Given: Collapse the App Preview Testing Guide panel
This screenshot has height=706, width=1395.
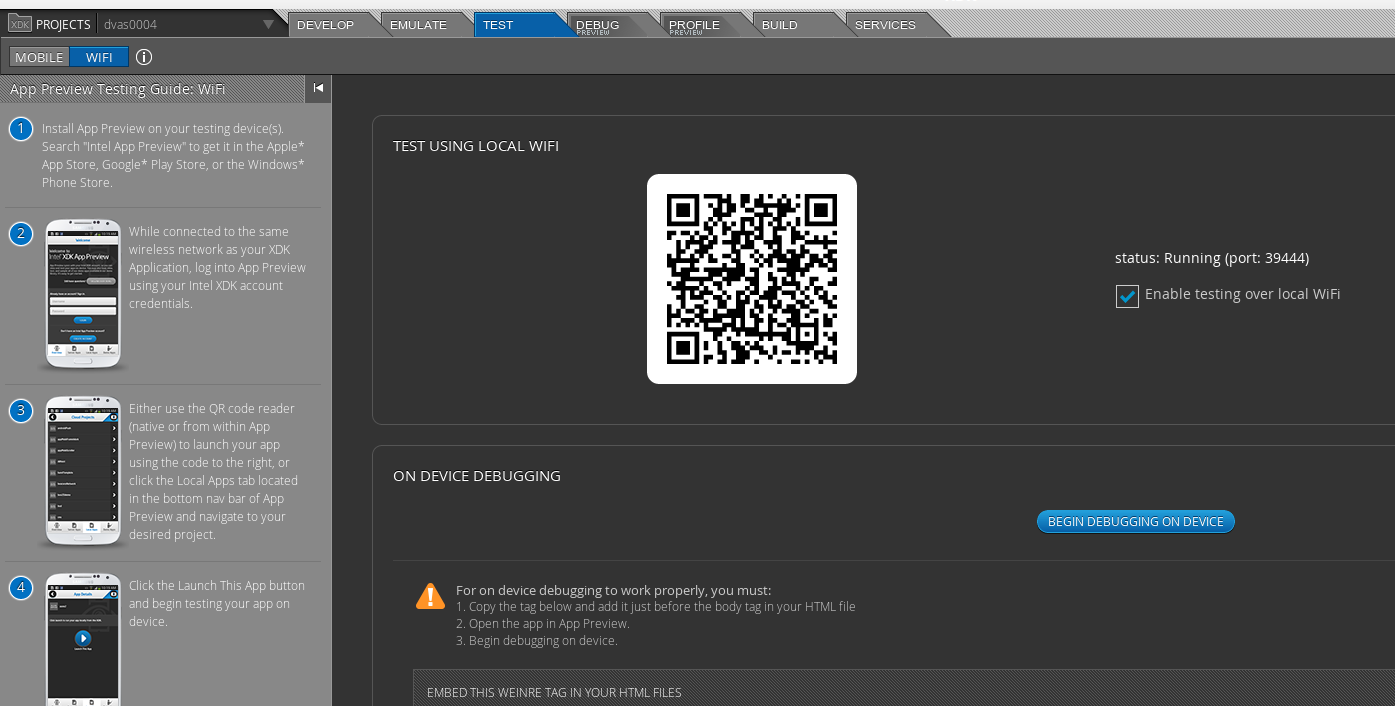Looking at the screenshot, I should pyautogui.click(x=318, y=88).
